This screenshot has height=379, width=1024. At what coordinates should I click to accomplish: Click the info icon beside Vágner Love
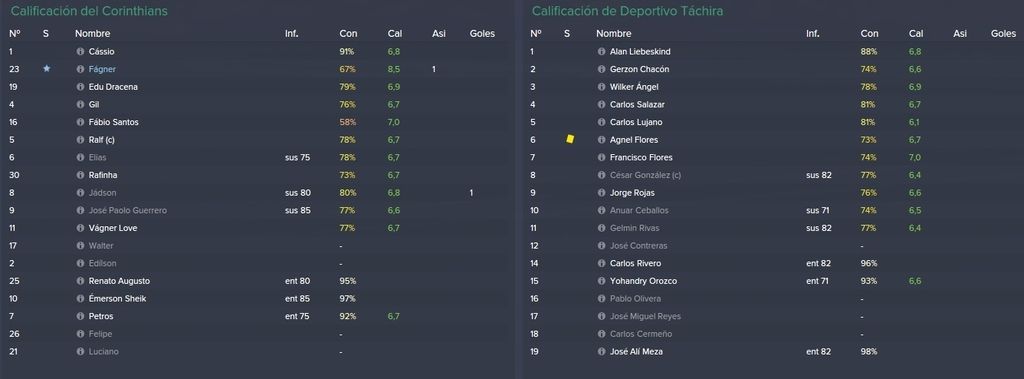(x=80, y=228)
